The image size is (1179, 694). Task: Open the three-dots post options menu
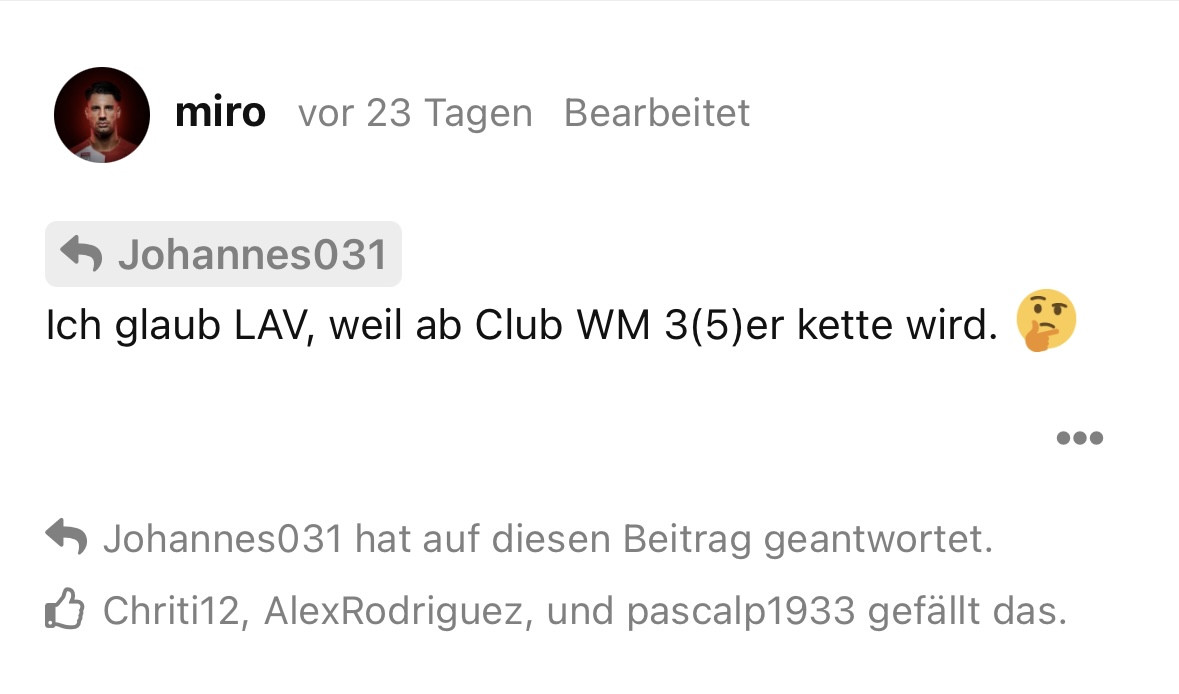point(1080,438)
